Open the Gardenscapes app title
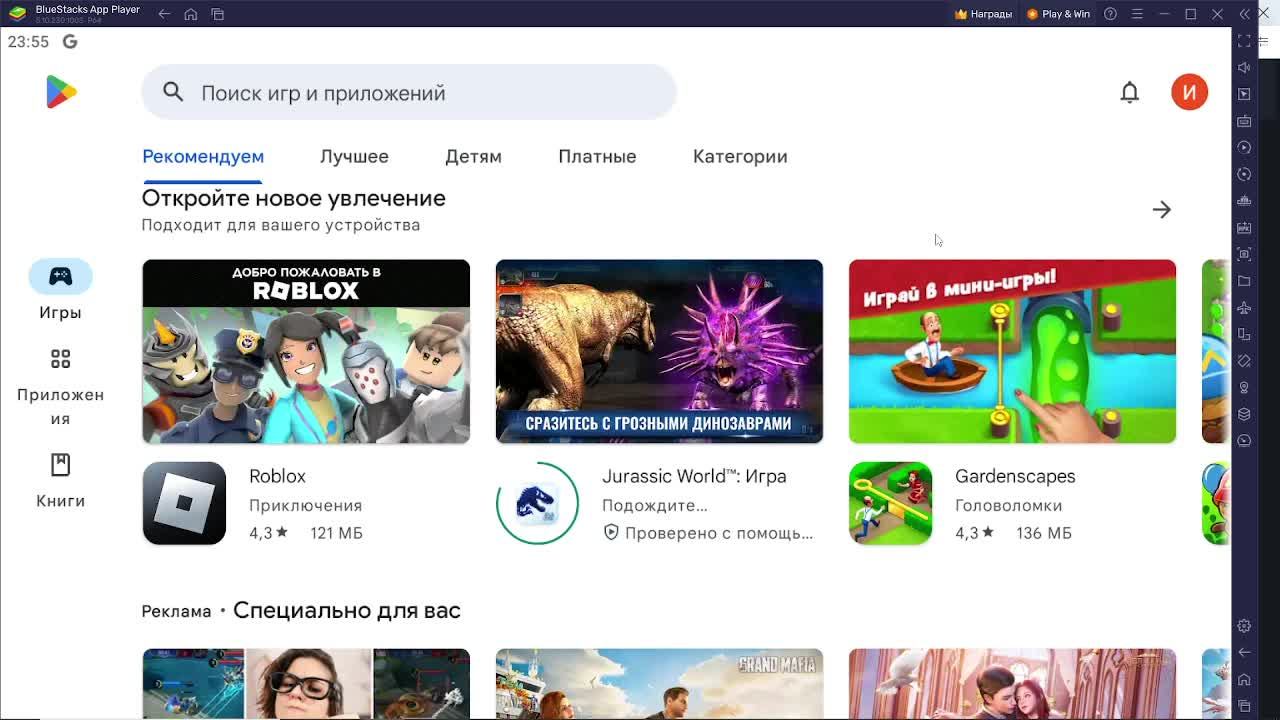 [1015, 476]
